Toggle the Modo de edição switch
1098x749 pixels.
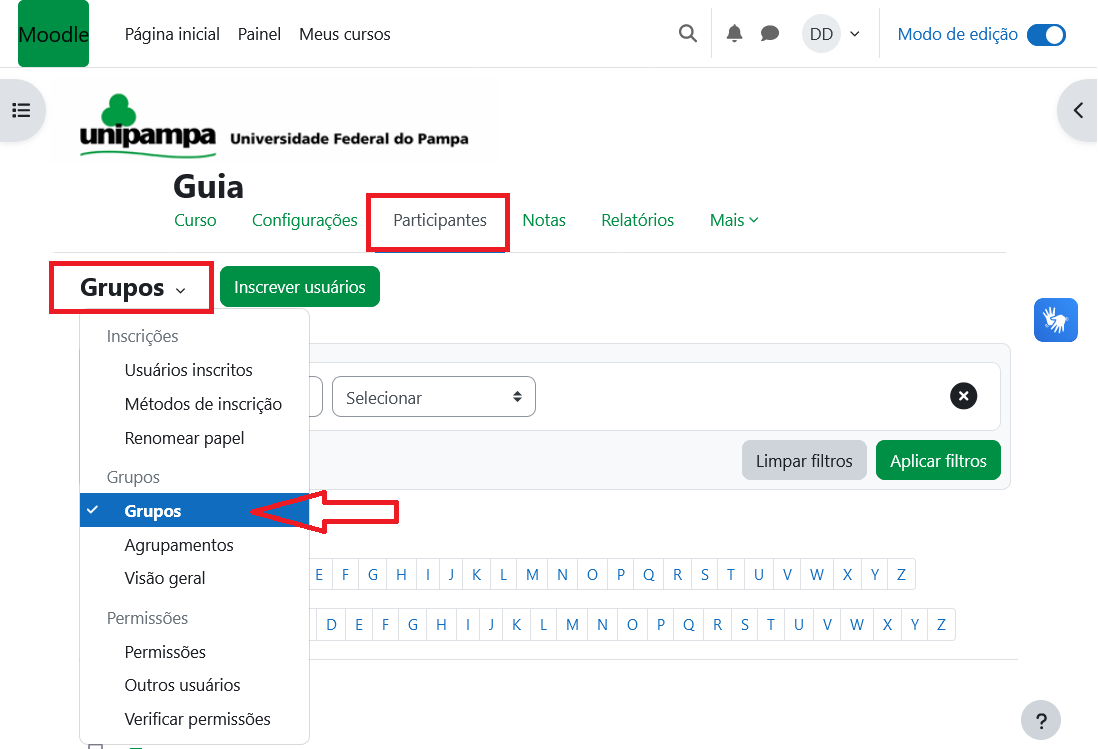pyautogui.click(x=1046, y=34)
